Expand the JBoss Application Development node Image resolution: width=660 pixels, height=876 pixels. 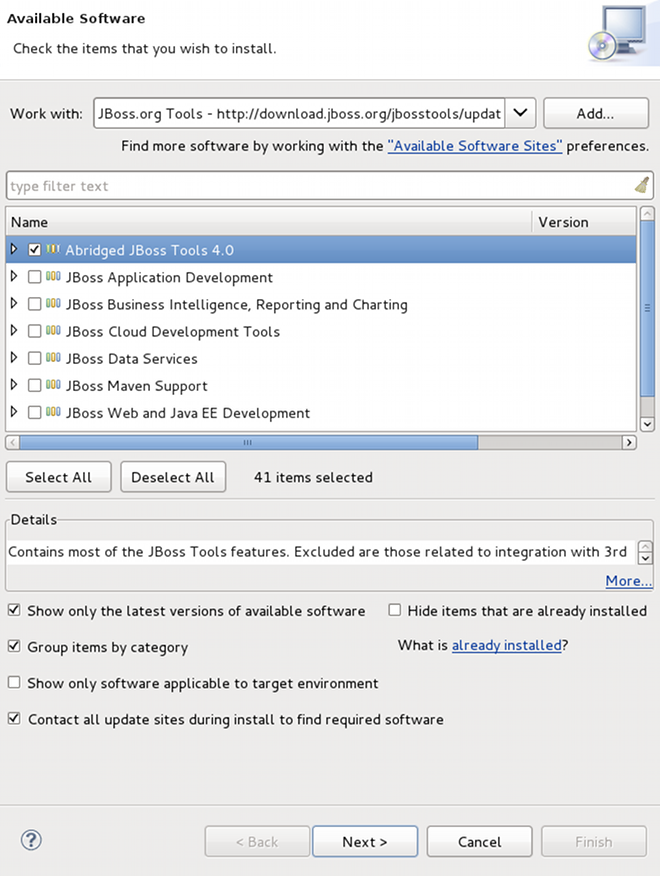tap(14, 276)
